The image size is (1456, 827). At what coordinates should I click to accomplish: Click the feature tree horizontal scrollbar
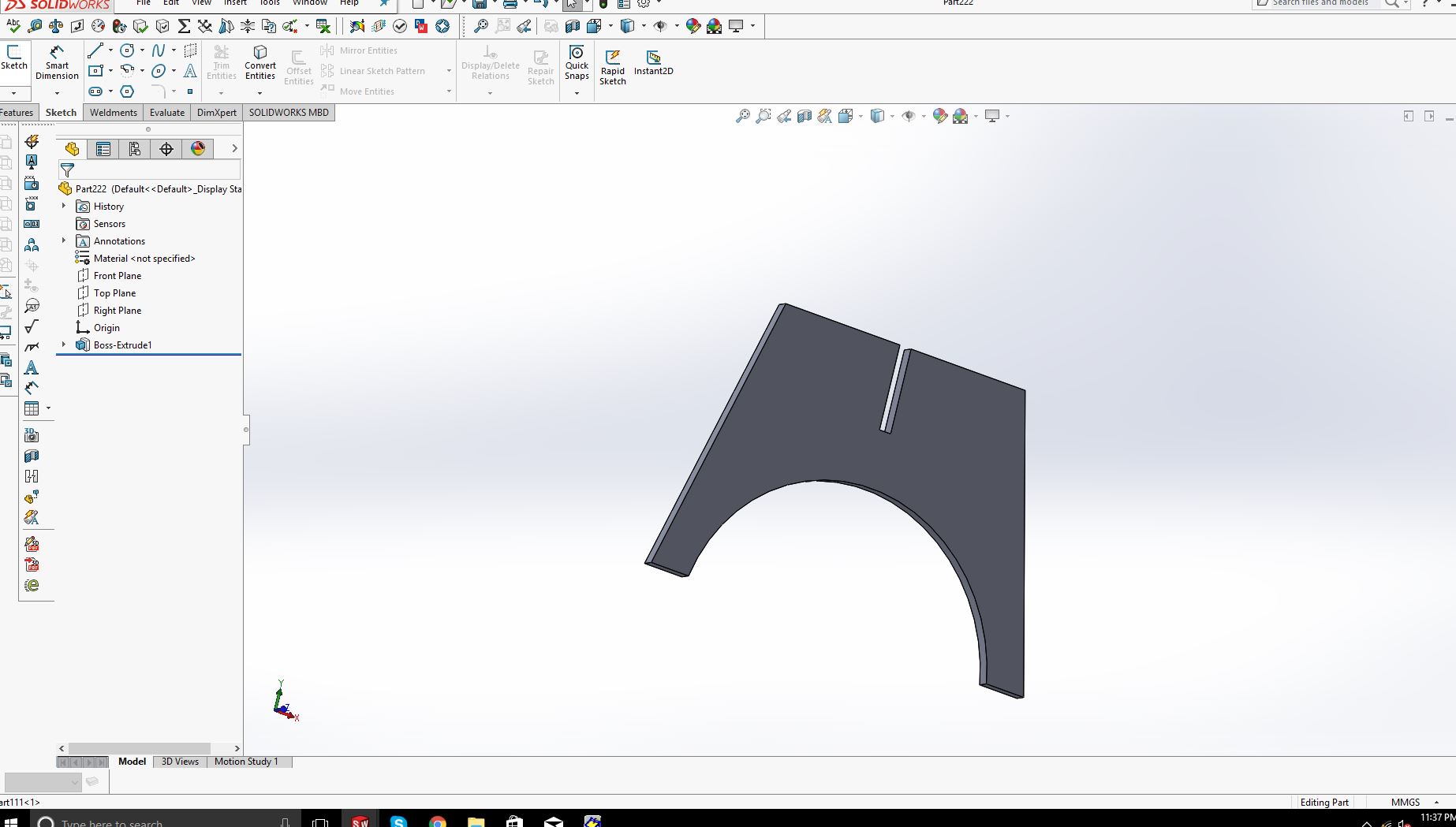pyautogui.click(x=139, y=748)
